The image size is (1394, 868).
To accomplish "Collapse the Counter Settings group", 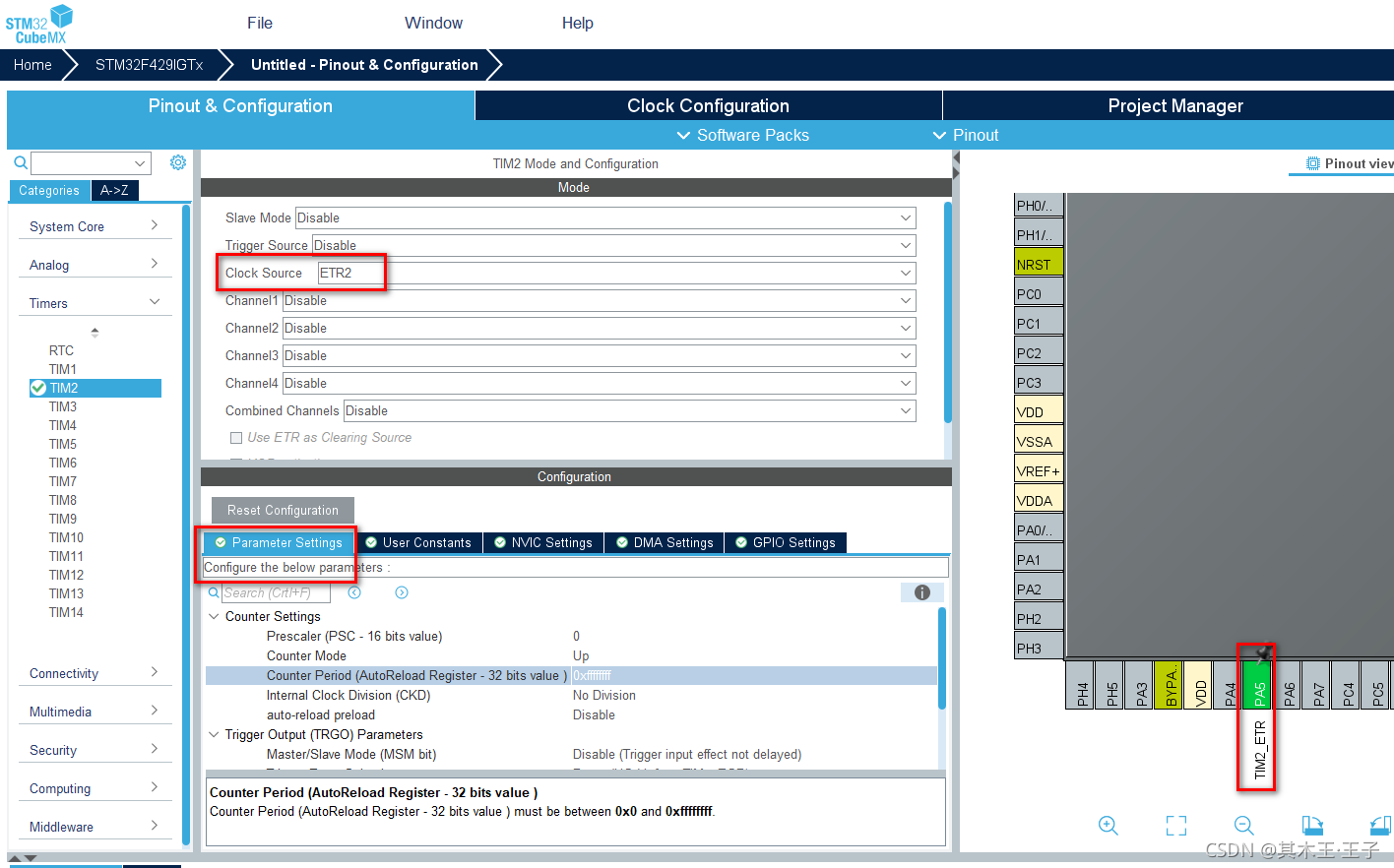I will 214,616.
